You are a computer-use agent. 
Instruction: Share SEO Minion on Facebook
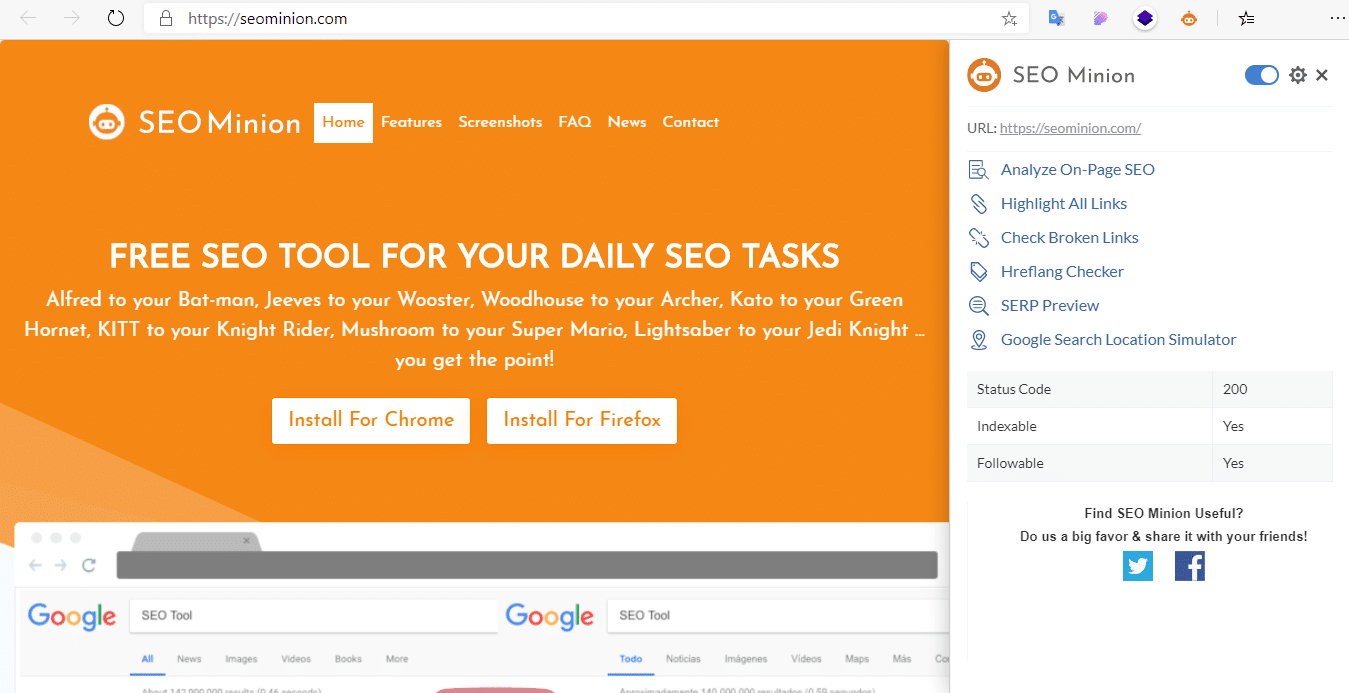(1190, 566)
